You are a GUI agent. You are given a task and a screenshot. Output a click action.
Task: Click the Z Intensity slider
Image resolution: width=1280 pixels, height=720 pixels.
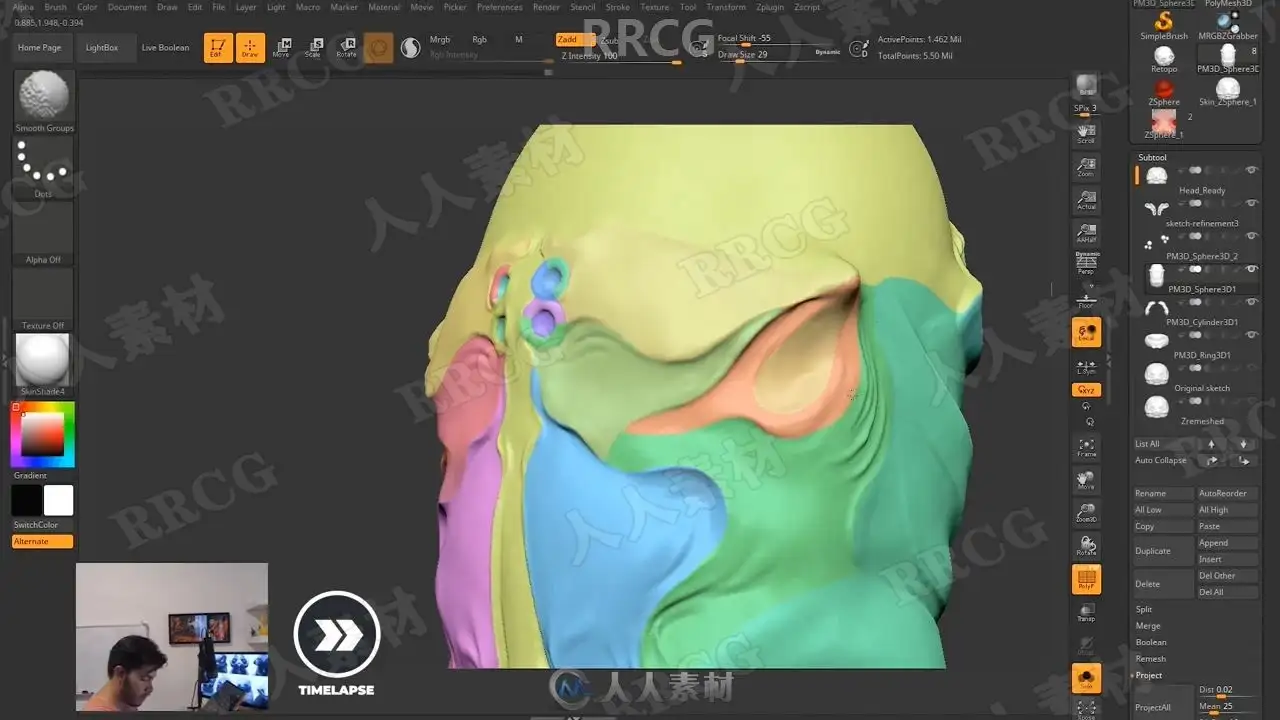point(618,57)
